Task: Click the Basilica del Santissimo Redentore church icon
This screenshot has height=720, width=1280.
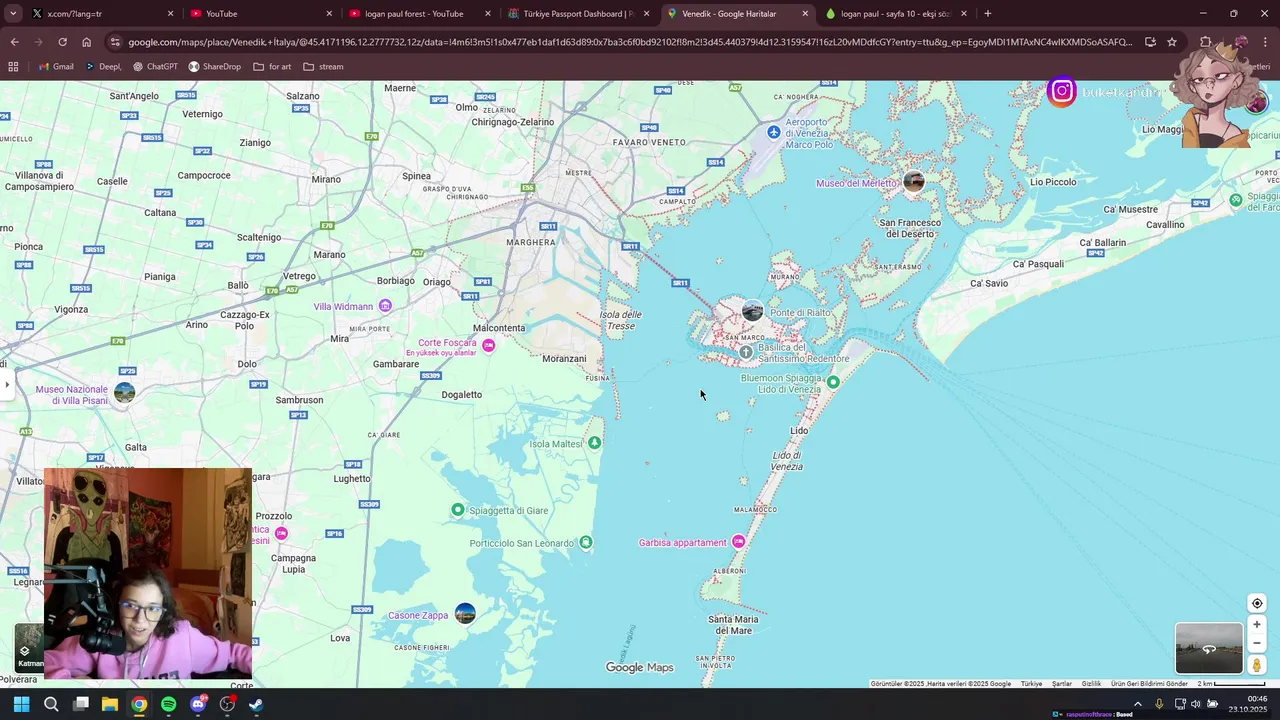Action: point(746,352)
